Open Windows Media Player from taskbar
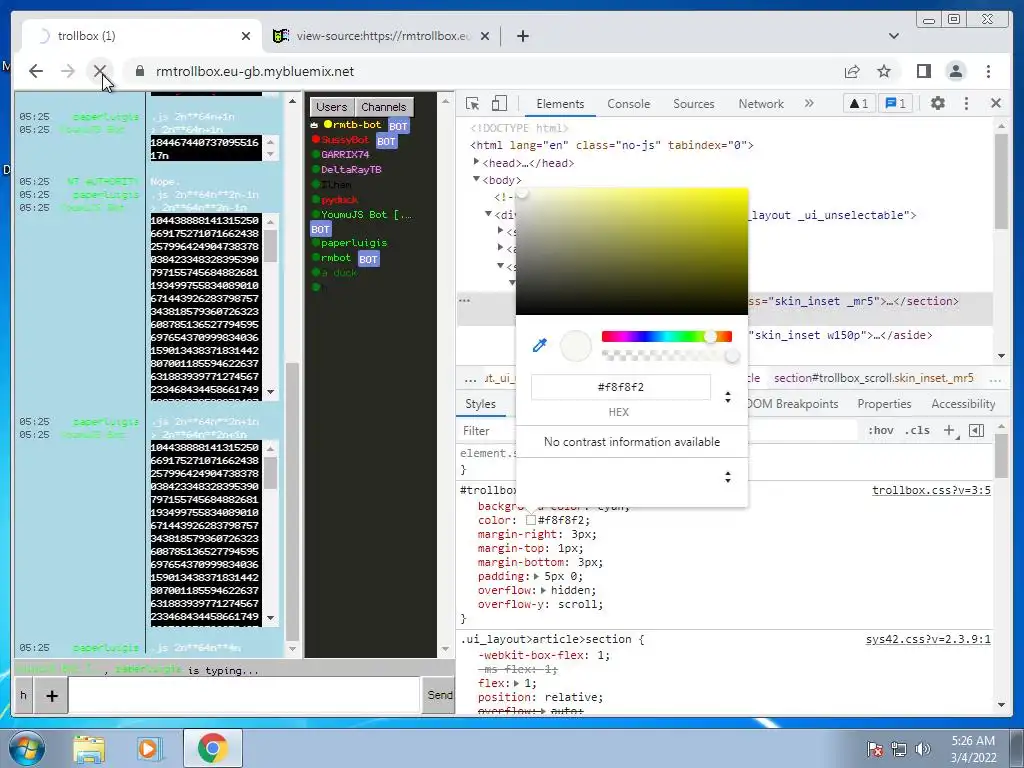Screen dimensions: 1024x768 tap(149, 748)
